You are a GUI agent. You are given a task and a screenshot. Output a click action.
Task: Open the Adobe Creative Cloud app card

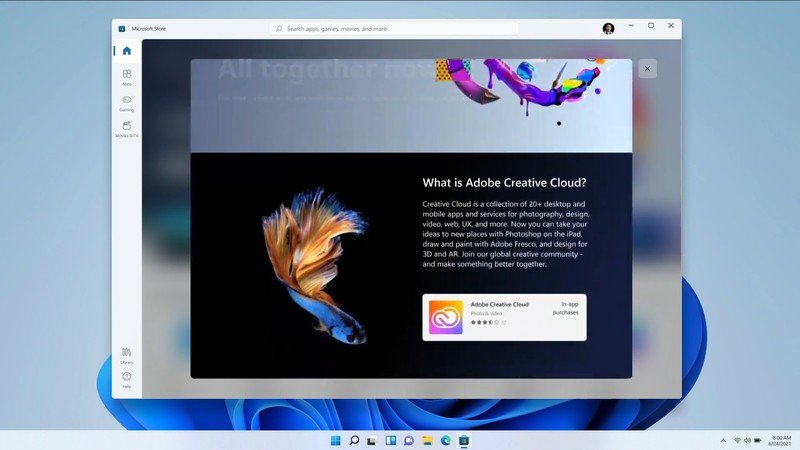504,317
